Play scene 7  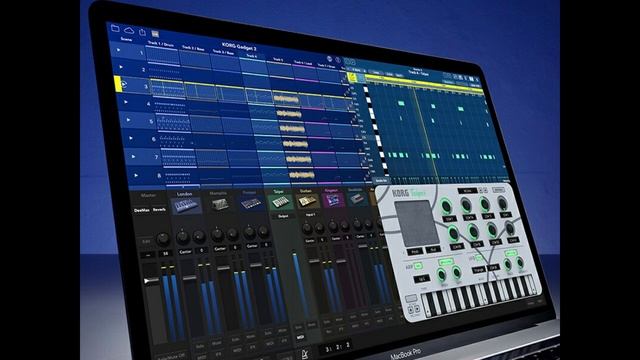(x=133, y=156)
